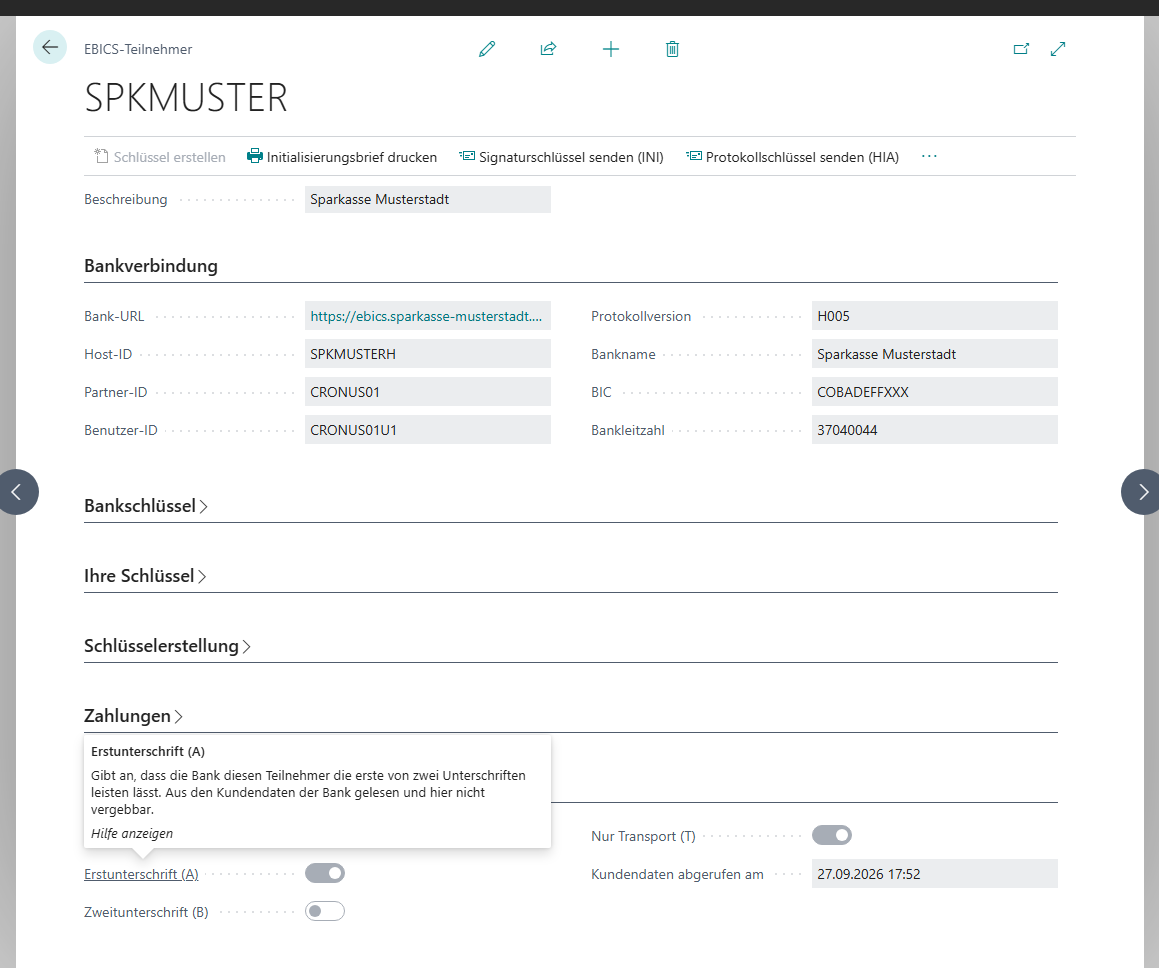Click Hilfe anzeigen in tooltip

(x=132, y=834)
